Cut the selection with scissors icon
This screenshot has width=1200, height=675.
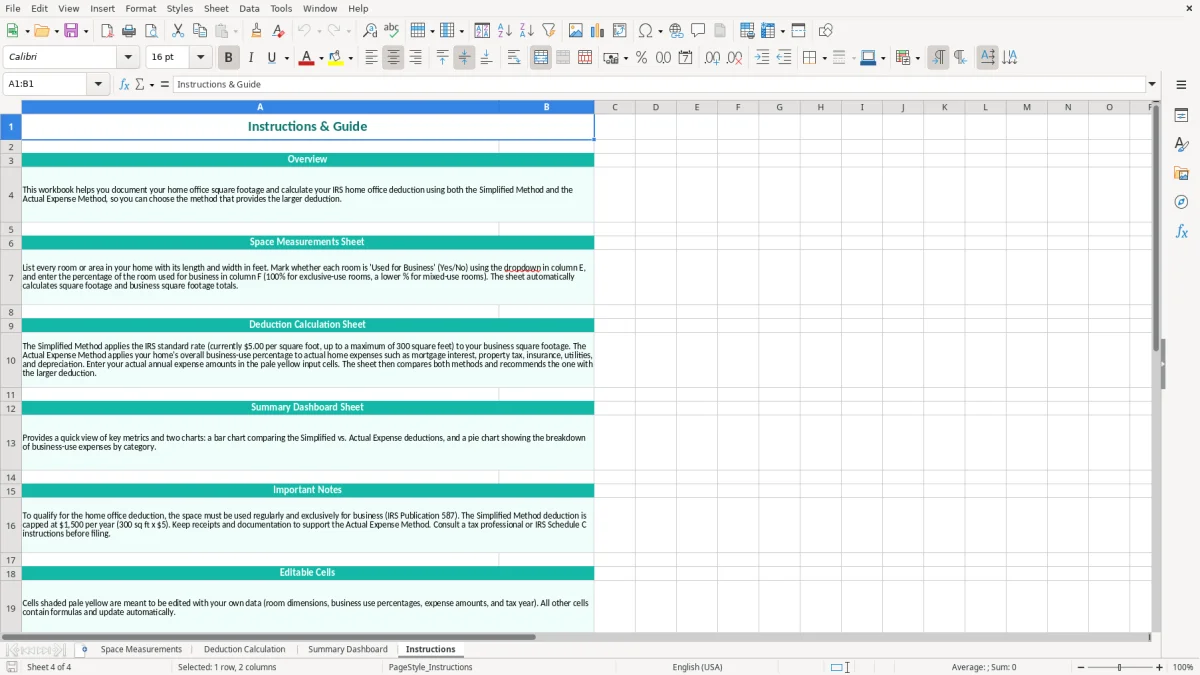(x=178, y=31)
